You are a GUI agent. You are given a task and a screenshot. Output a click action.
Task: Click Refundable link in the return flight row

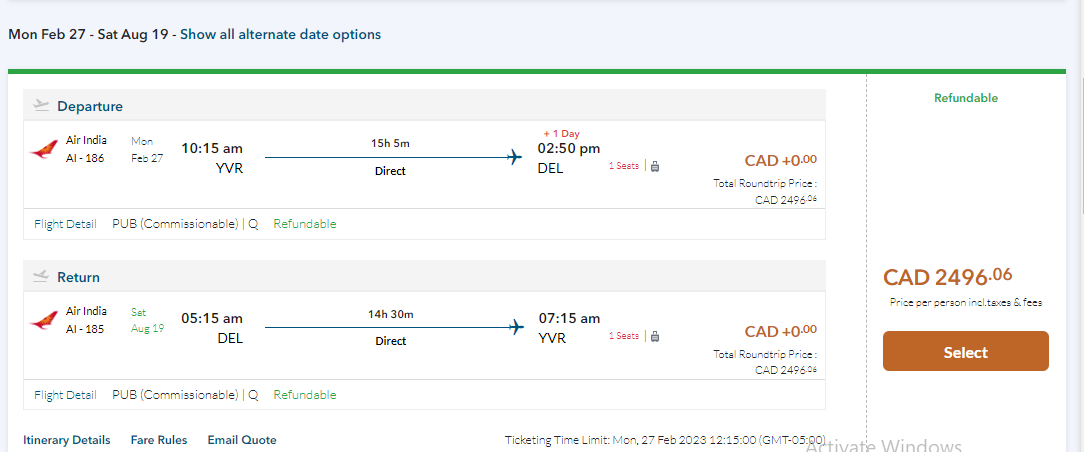[x=305, y=395]
